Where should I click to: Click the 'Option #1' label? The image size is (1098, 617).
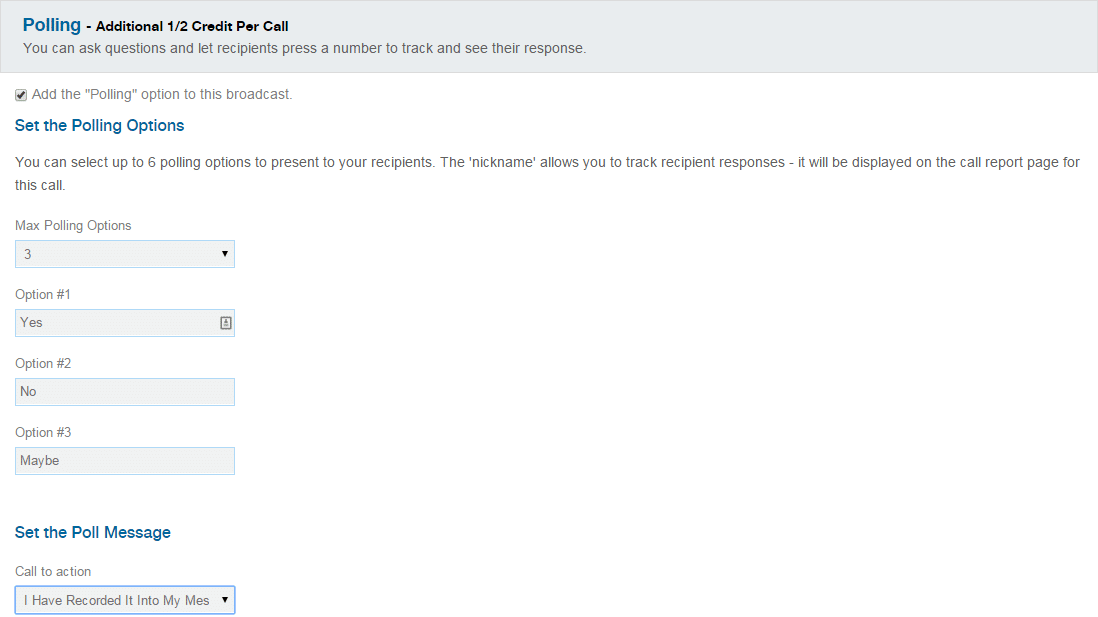pos(43,295)
